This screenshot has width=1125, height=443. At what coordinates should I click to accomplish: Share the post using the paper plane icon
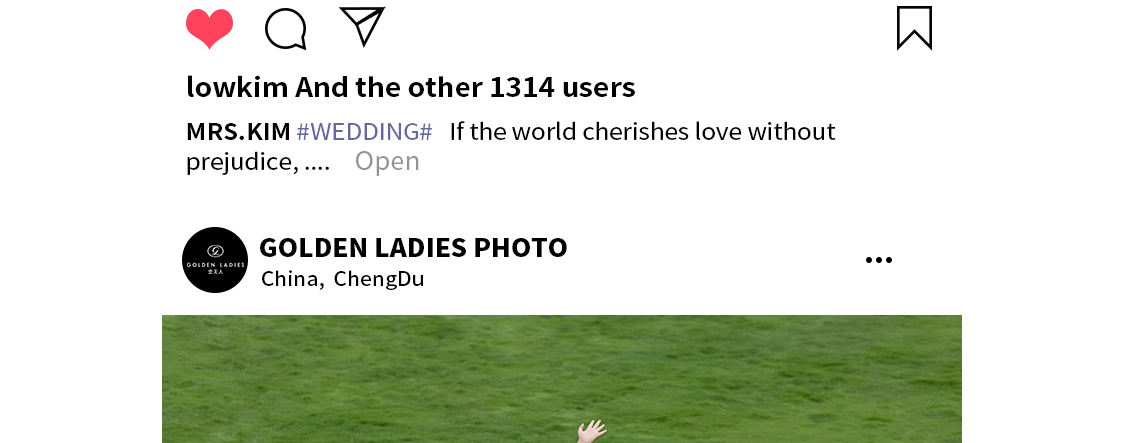[x=362, y=27]
